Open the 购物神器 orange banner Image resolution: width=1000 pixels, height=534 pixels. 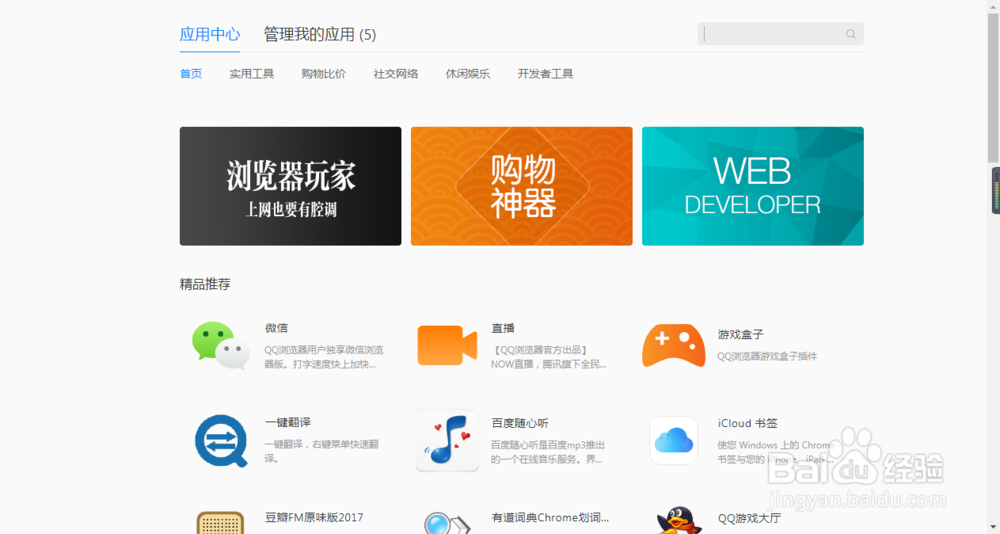point(522,186)
